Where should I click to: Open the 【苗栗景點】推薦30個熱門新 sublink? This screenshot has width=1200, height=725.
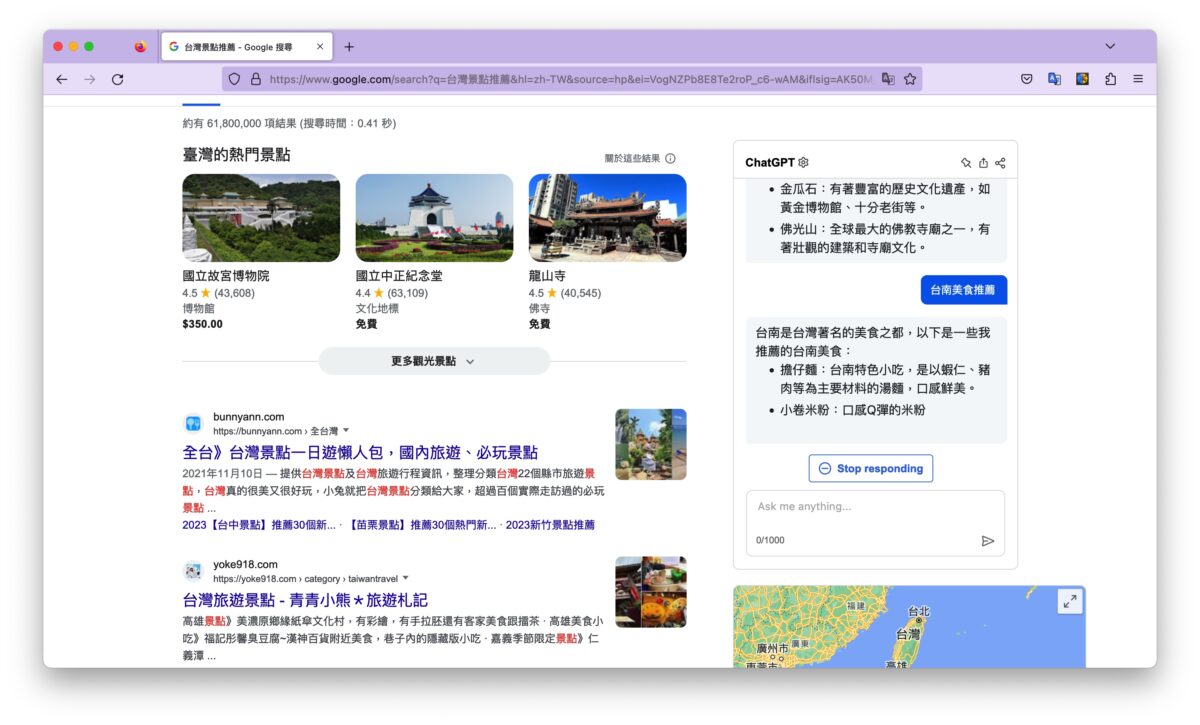[422, 525]
